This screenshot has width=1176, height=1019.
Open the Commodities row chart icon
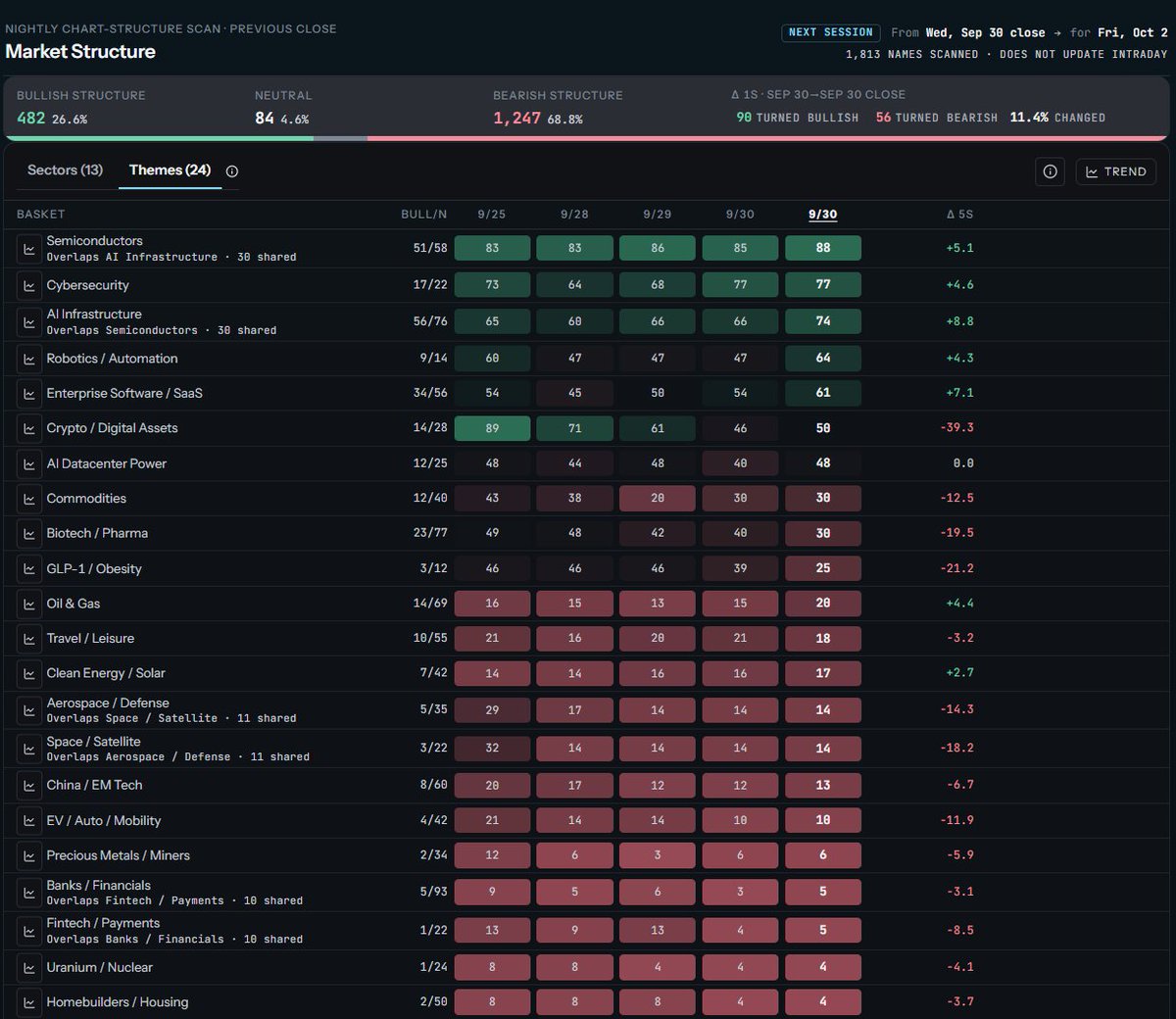[x=29, y=499]
